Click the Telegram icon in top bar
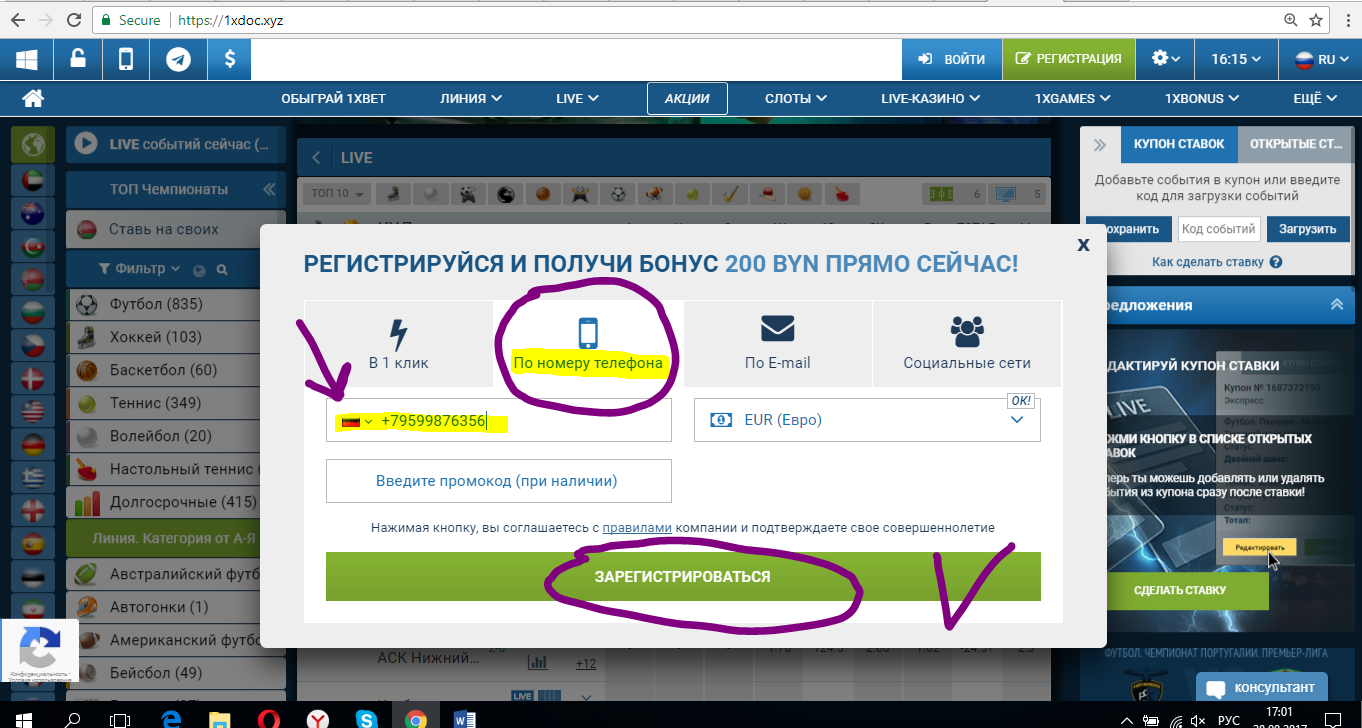 pos(179,59)
